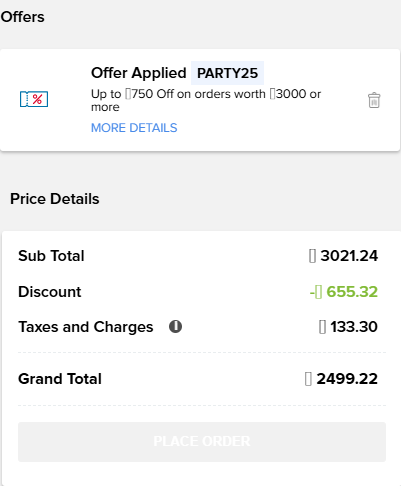Open MORE DETAILS for the offer
This screenshot has height=486, width=401.
click(134, 128)
